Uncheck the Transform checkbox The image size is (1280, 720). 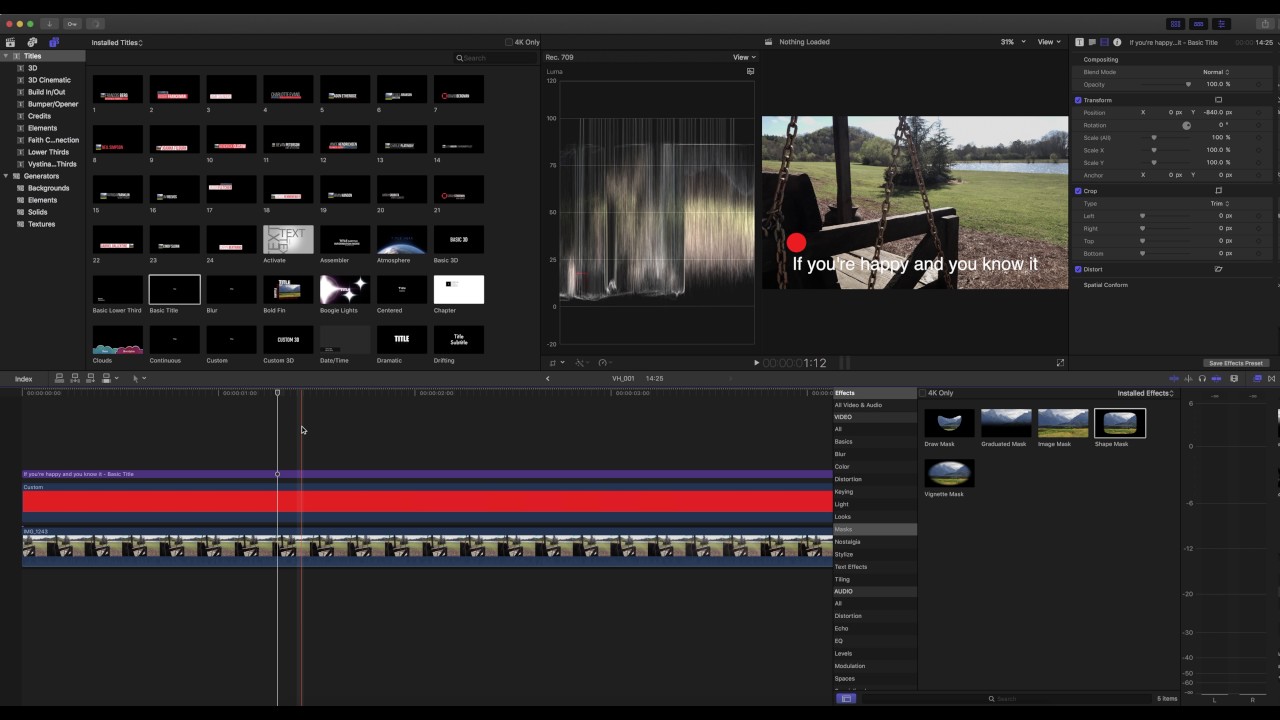pos(1078,100)
